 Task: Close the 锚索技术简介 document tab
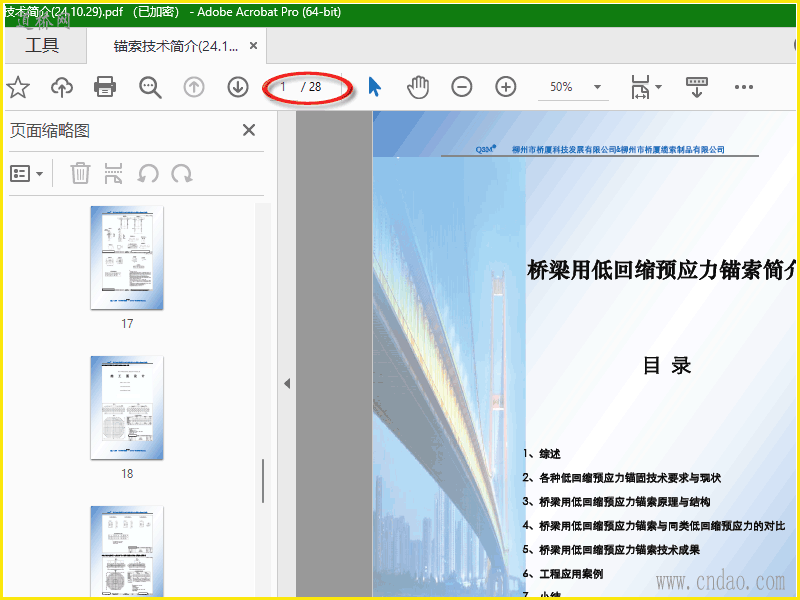click(253, 46)
